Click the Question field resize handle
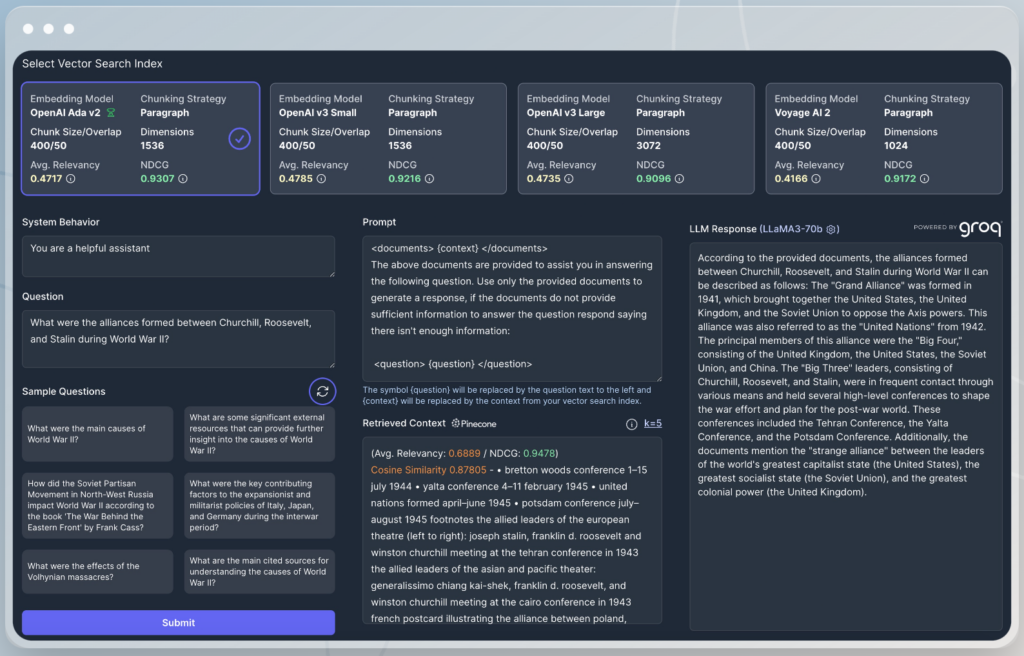The image size is (1024, 656). coord(332,364)
